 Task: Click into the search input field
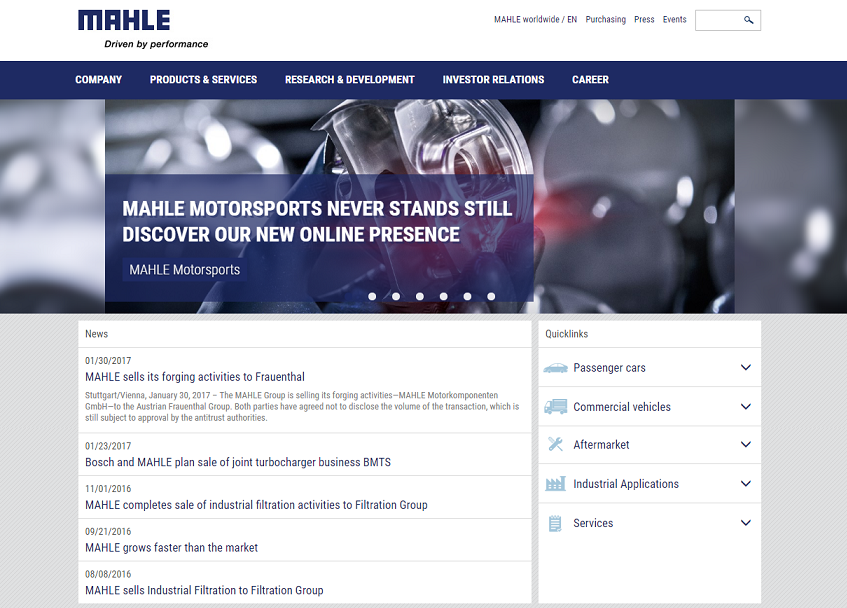718,20
